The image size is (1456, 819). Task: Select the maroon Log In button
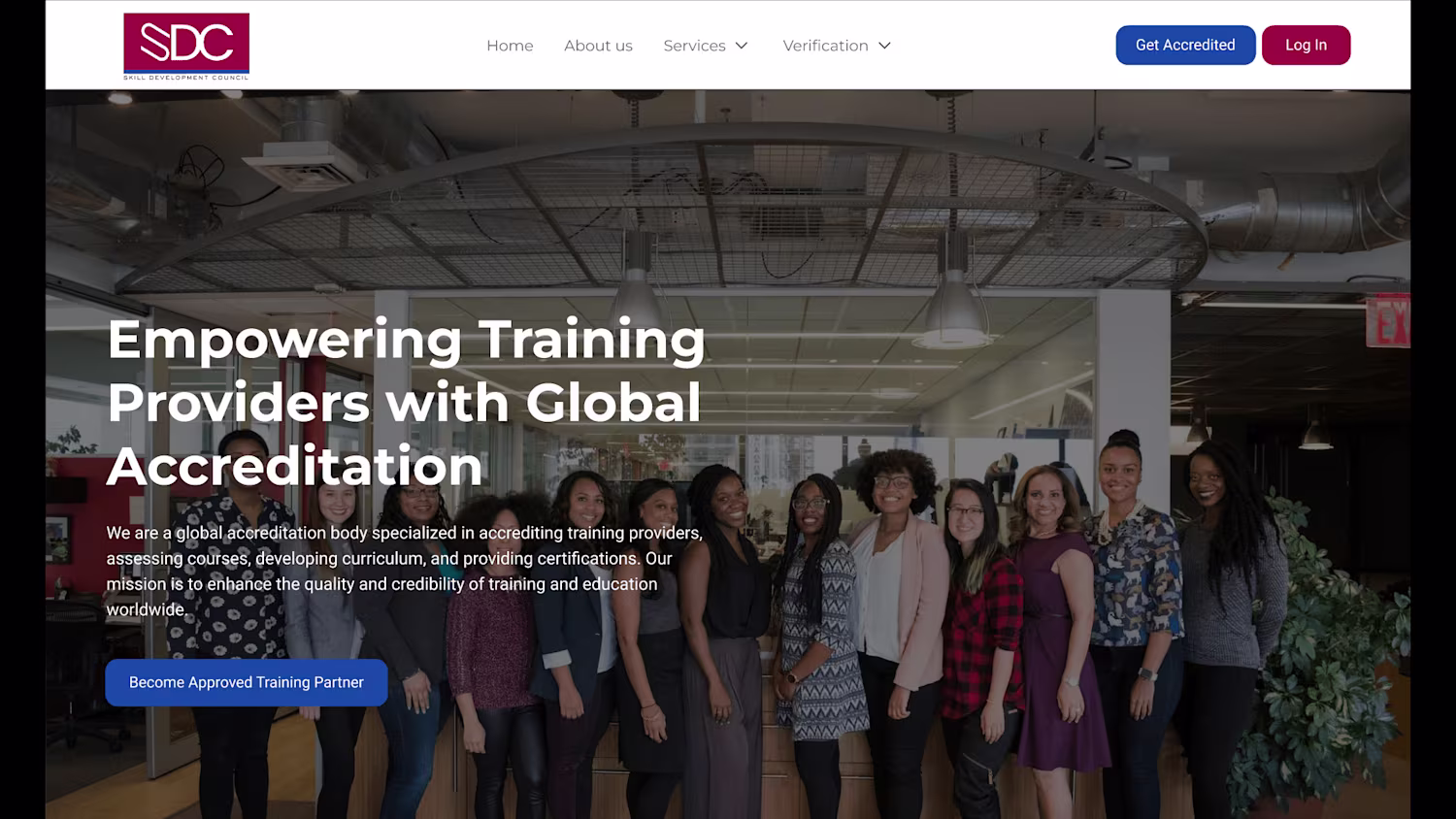coord(1306,45)
